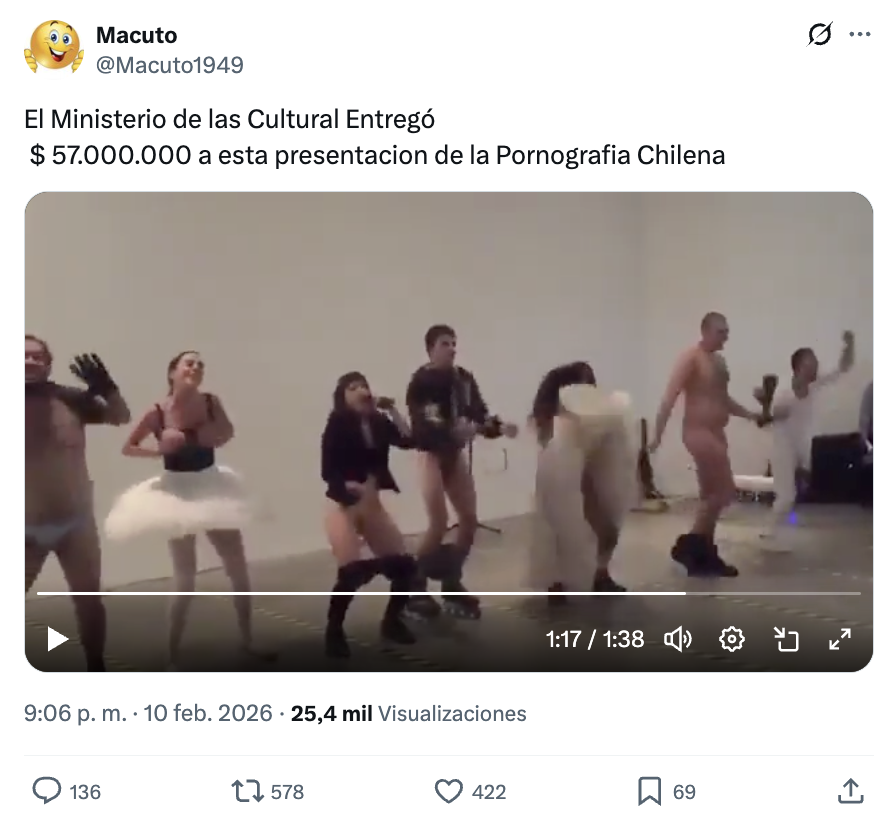This screenshot has width=896, height=822.
Task: Bookmark the tweet using the bookmark icon
Action: point(649,791)
